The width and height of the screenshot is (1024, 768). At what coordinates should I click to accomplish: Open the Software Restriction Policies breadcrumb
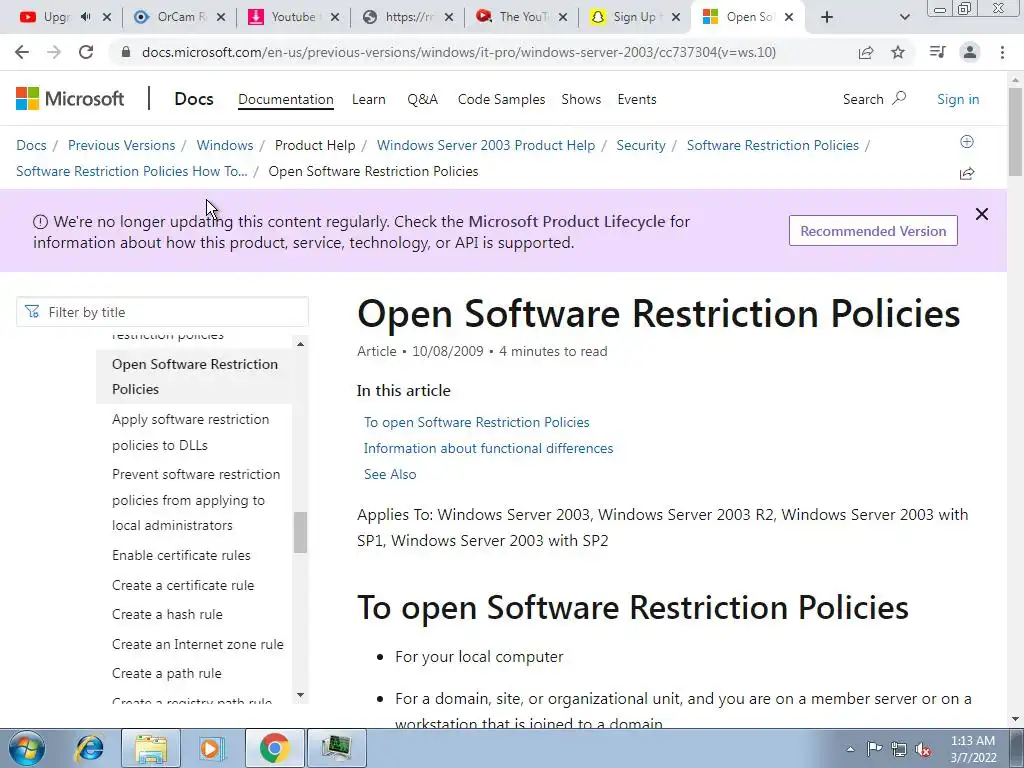pyautogui.click(x=773, y=145)
